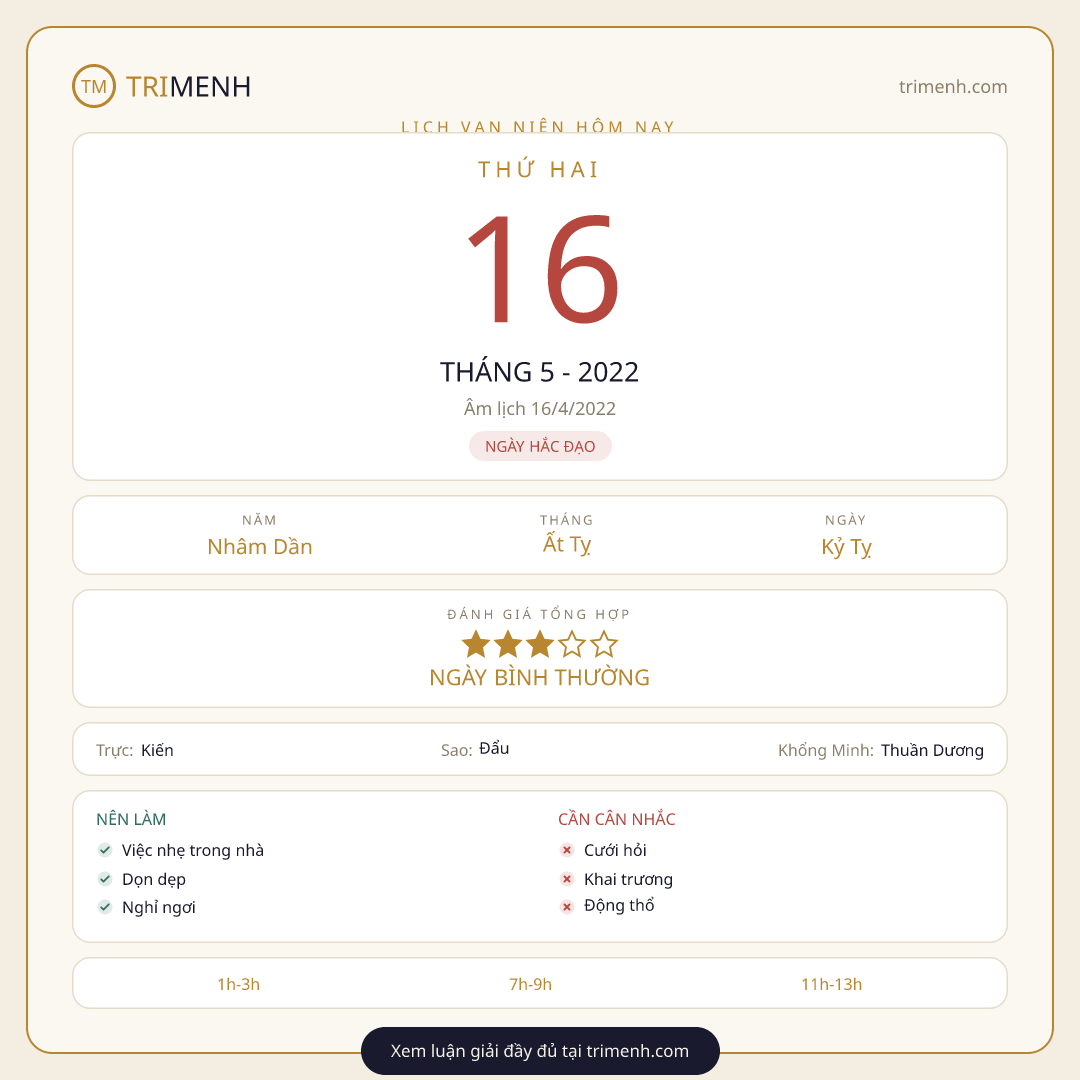Click the TRIMENH brand name

(188, 87)
